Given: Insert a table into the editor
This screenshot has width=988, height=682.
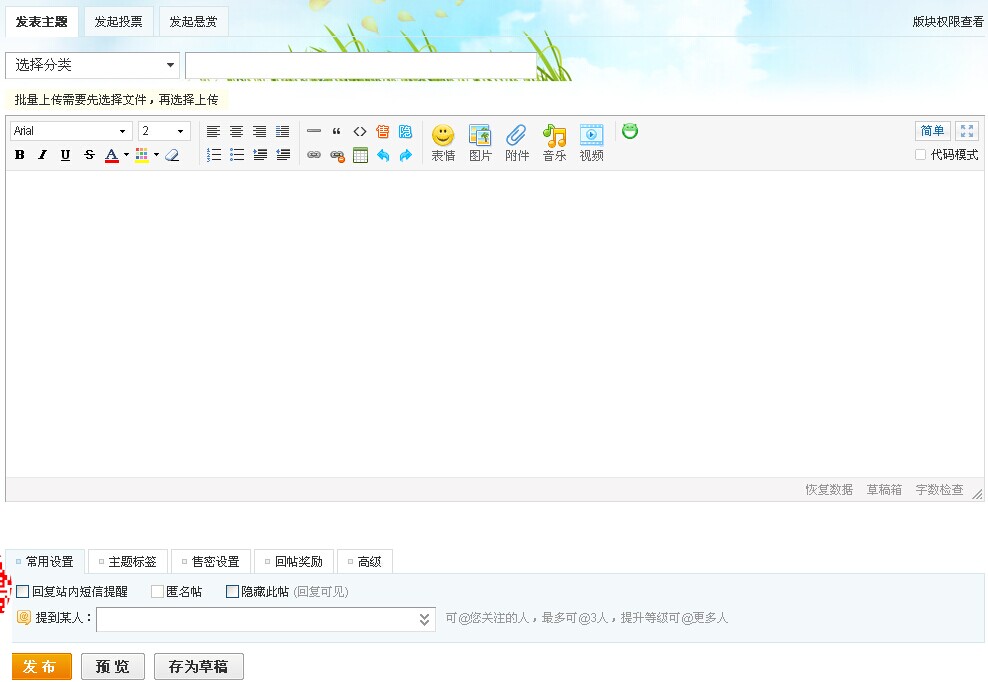Looking at the screenshot, I should [360, 155].
